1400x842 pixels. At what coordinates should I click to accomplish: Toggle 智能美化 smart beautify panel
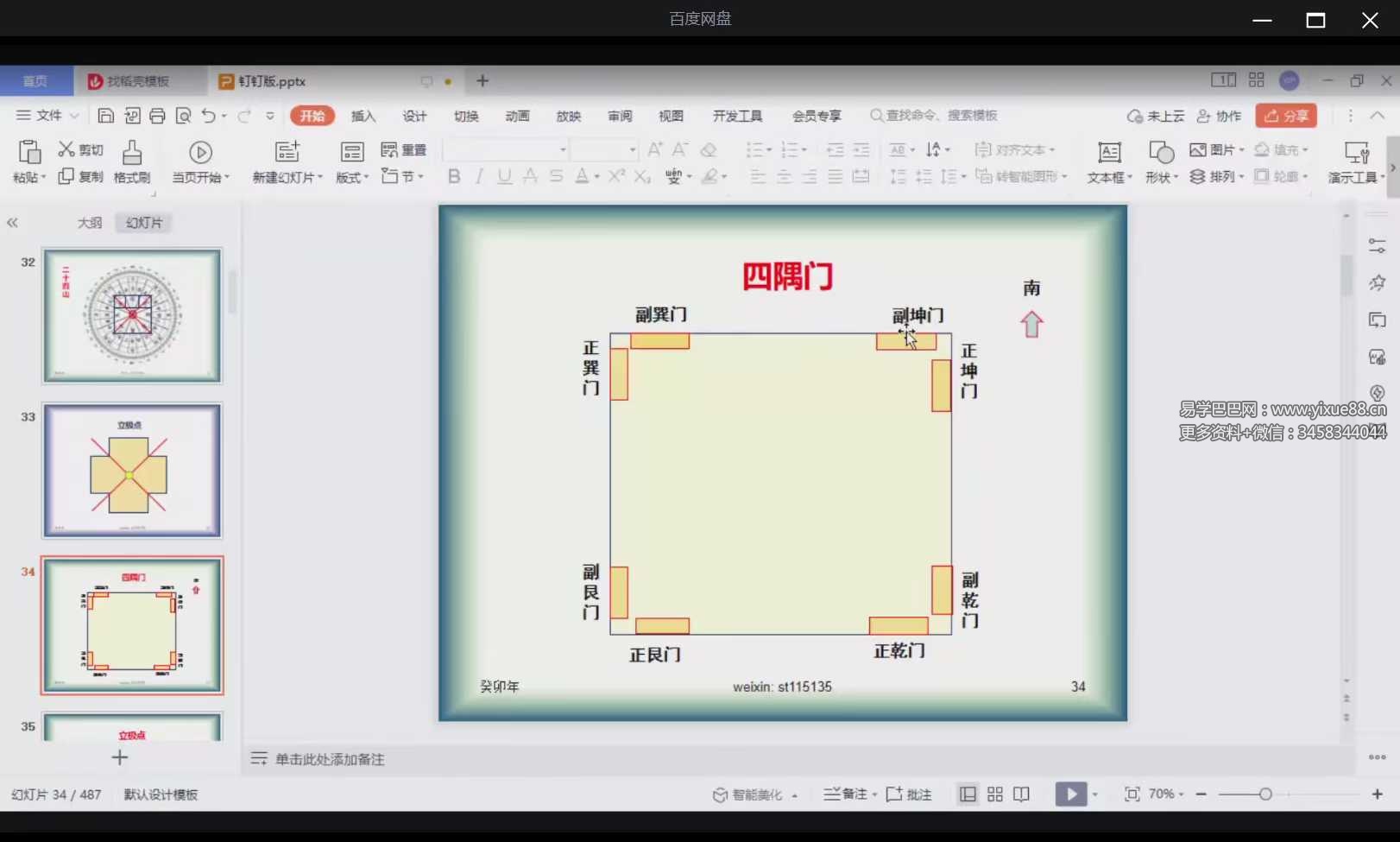(754, 794)
